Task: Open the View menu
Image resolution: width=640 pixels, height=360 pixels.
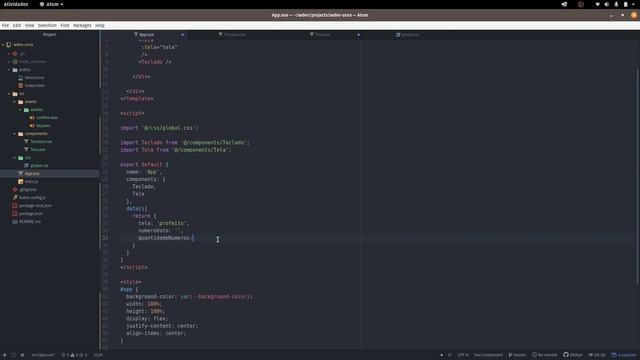Action: click(29, 25)
